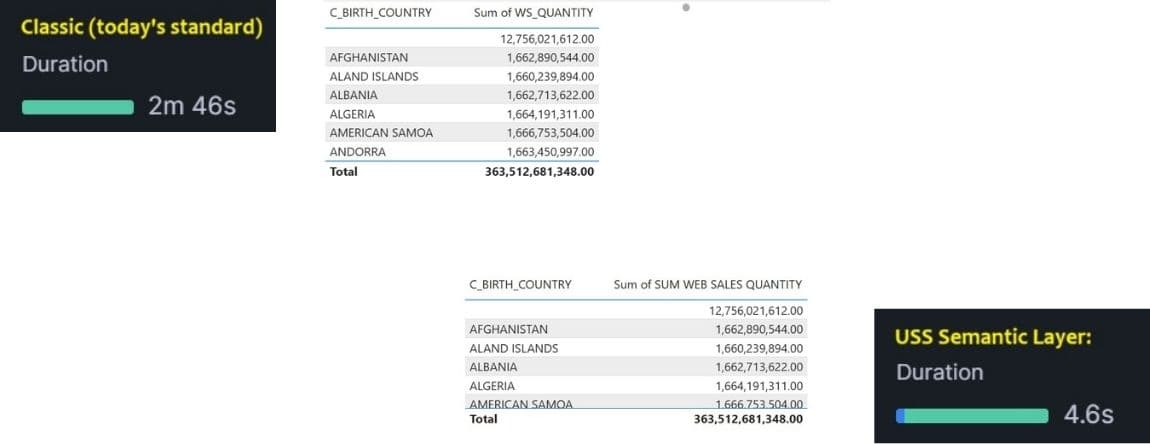Click the "Classic (today's standard)" title
The width and height of the screenshot is (1150, 444).
141,28
